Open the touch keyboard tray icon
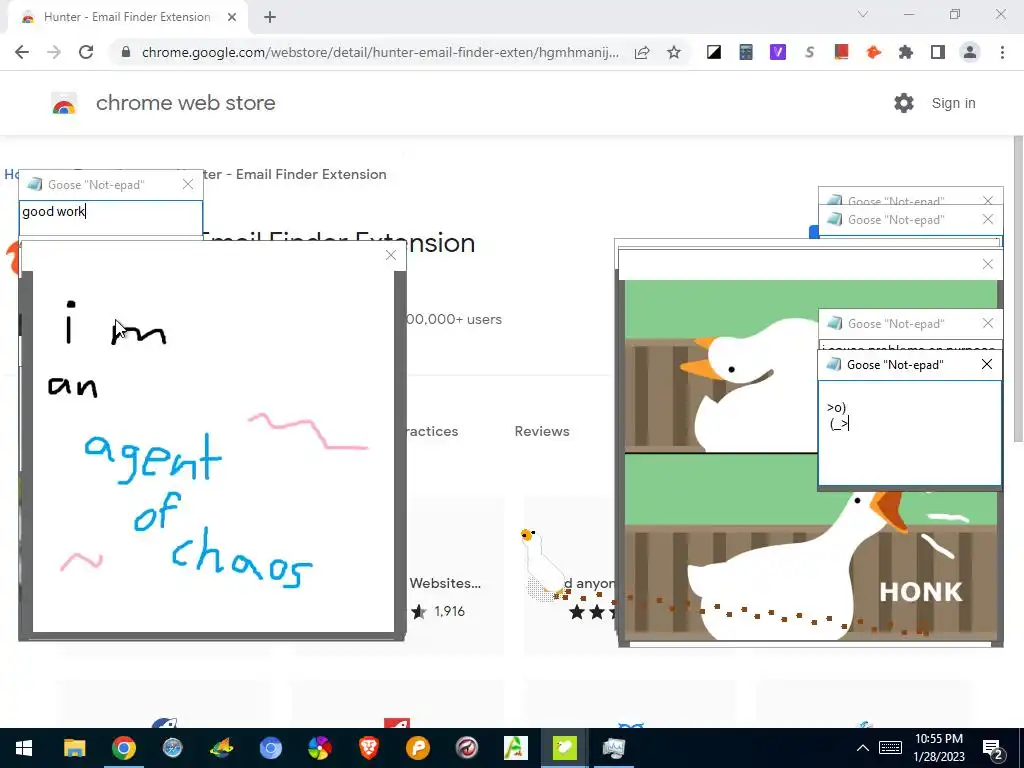 890,748
